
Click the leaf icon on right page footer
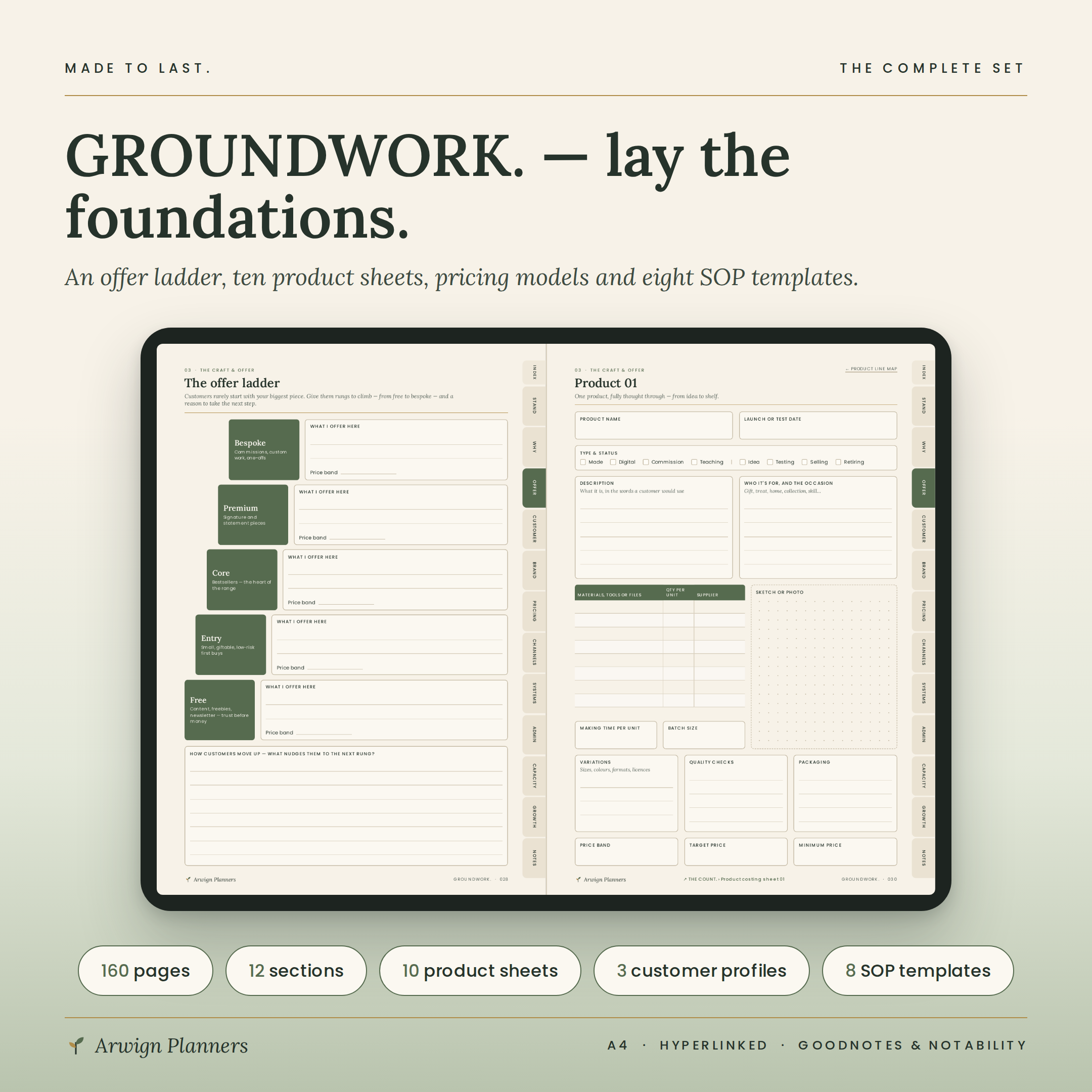(x=578, y=880)
